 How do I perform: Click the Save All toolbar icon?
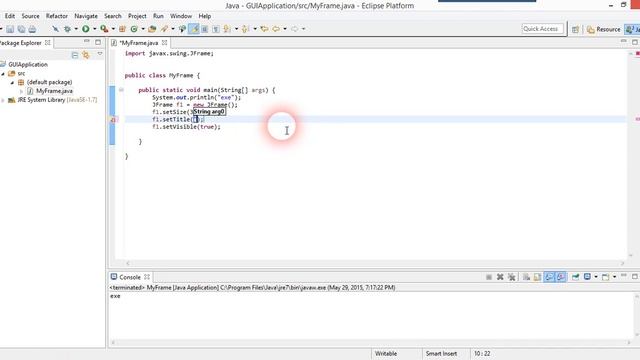click(21, 29)
